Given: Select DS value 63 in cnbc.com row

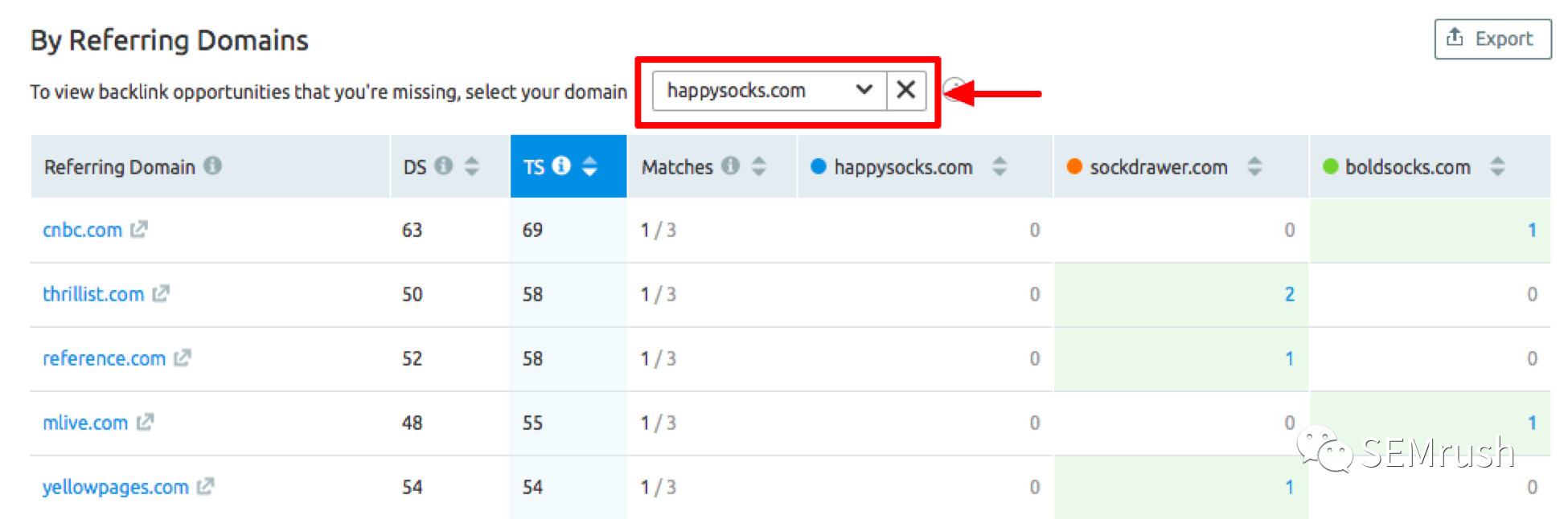Looking at the screenshot, I should (412, 230).
